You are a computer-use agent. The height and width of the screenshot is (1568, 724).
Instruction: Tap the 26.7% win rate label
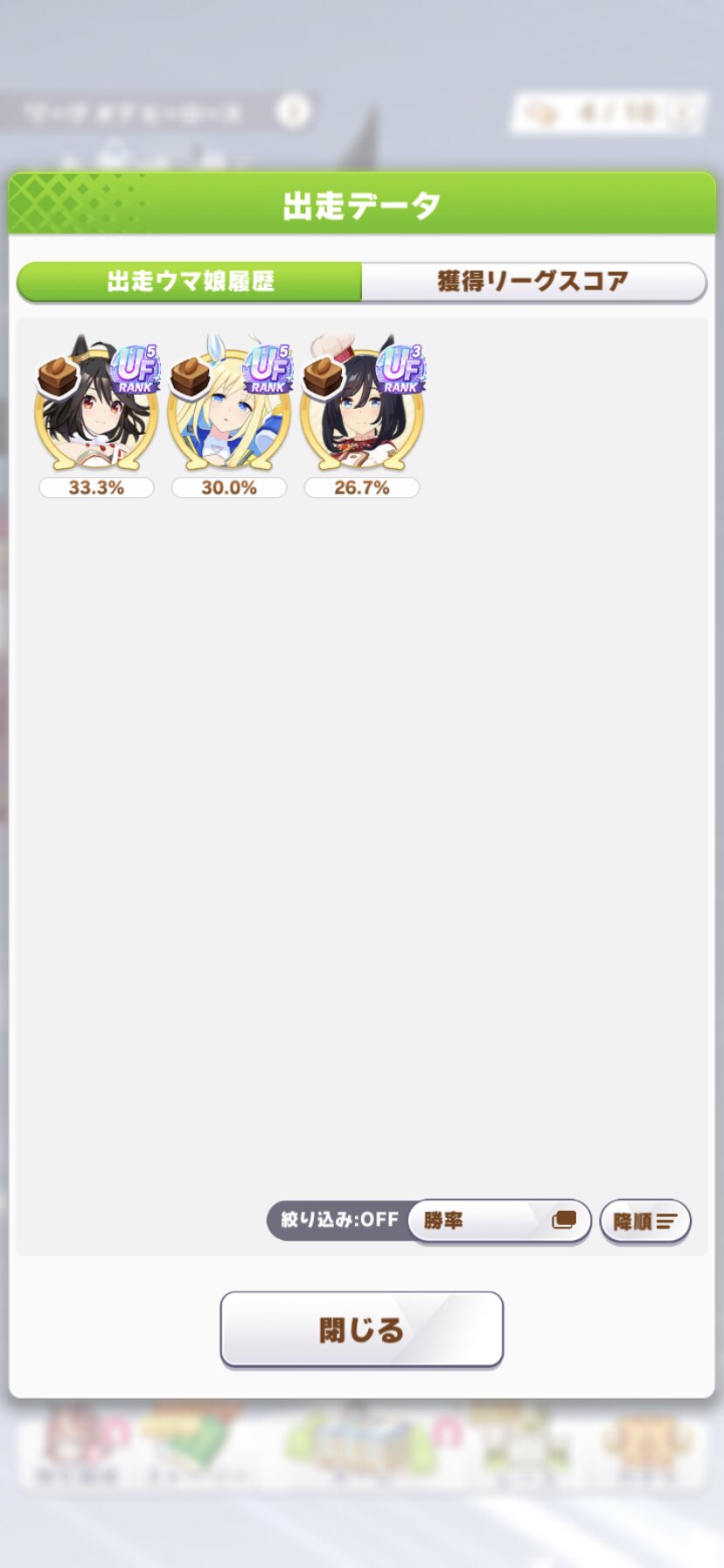tap(362, 487)
